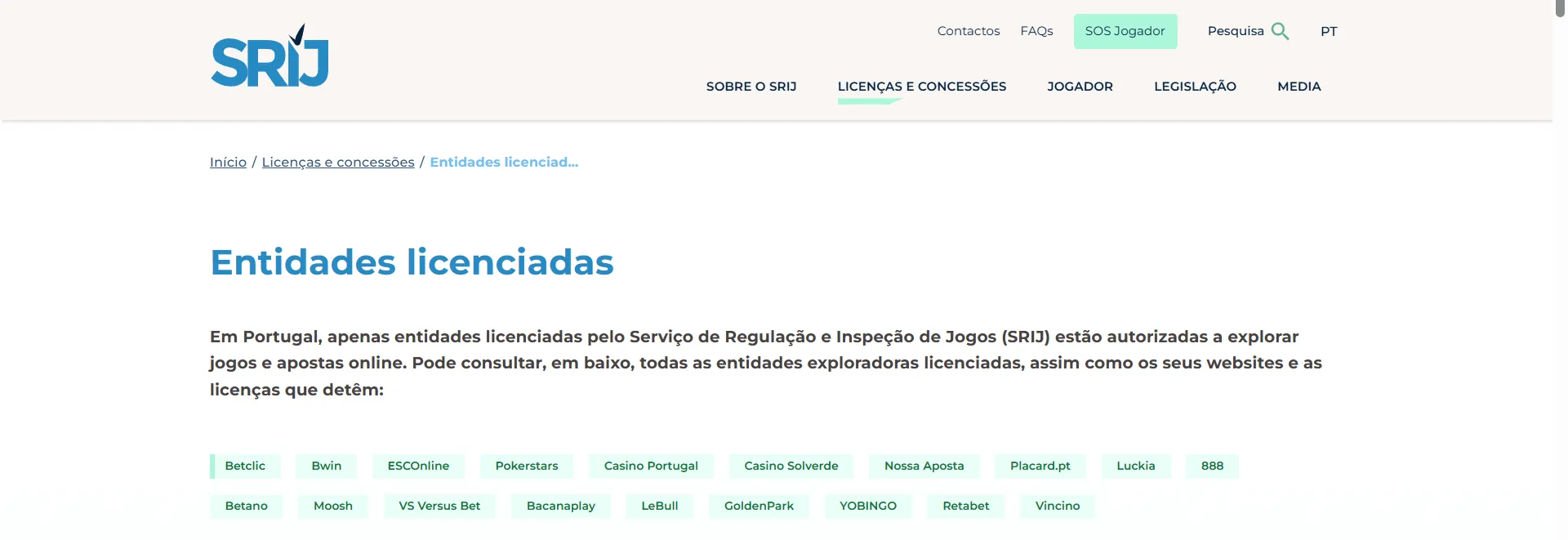Select the Bacanaplay tab
1568x540 pixels.
coord(560,506)
